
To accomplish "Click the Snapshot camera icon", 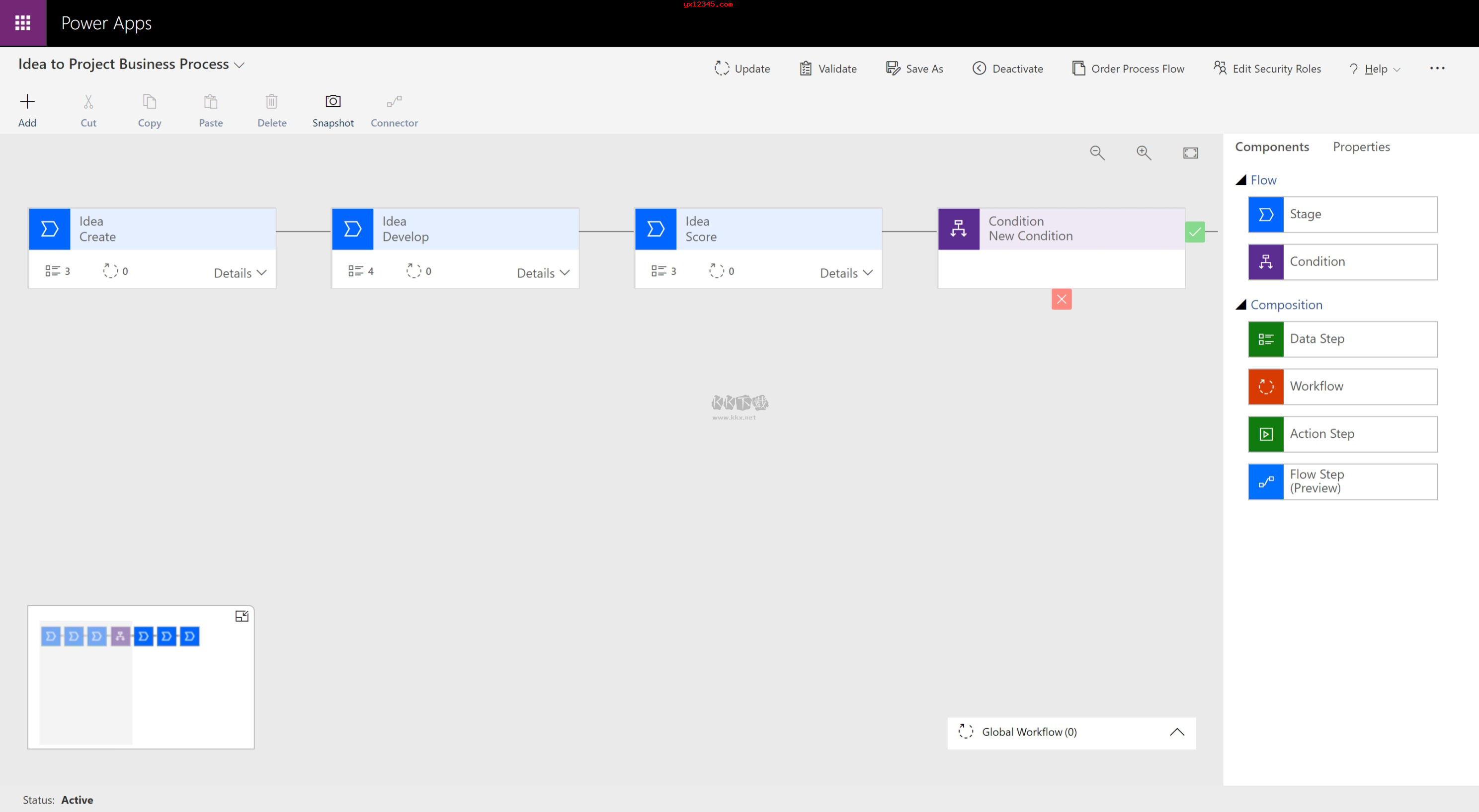I will (333, 102).
